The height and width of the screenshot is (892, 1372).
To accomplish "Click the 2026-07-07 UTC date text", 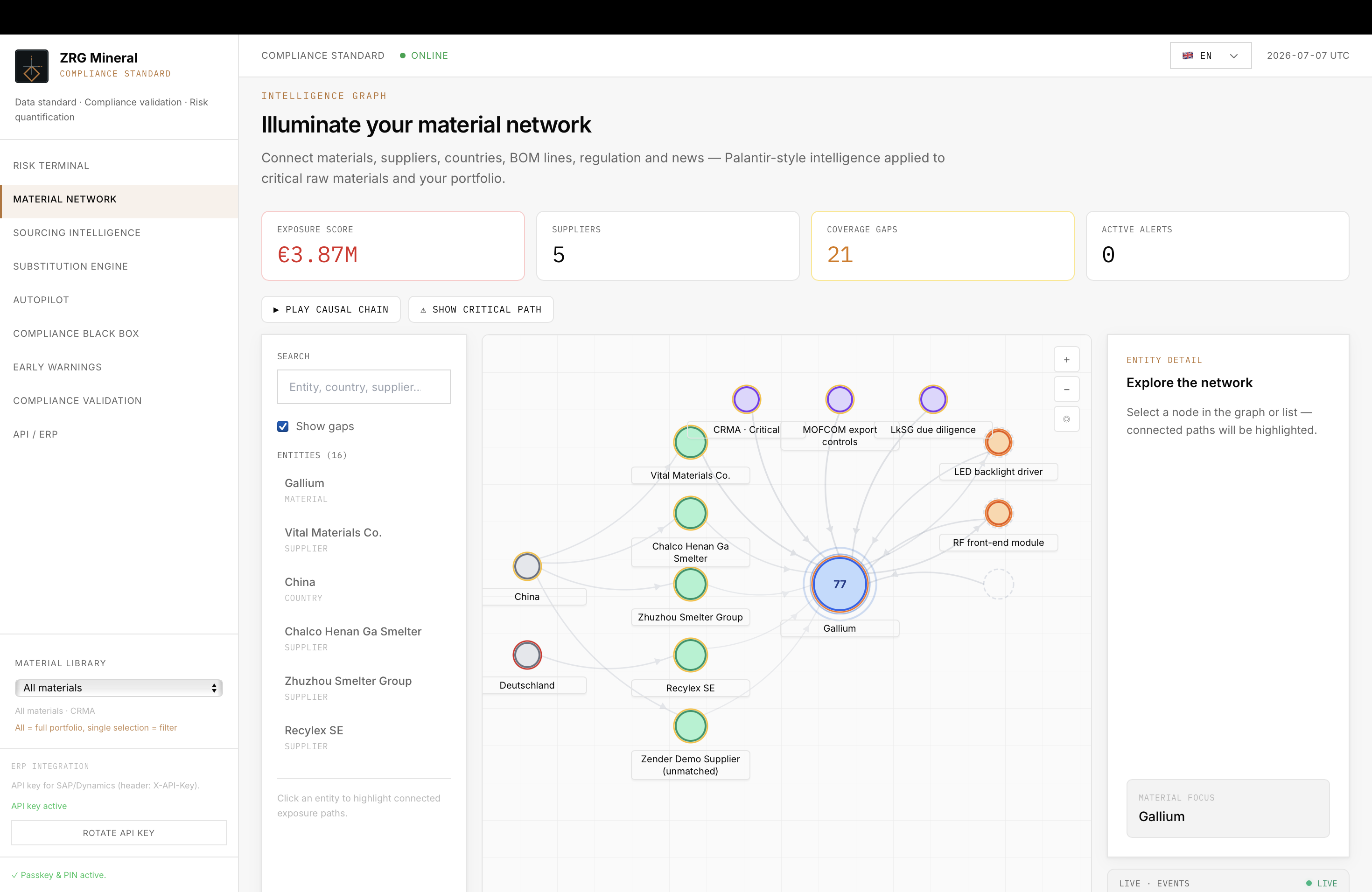I will click(1308, 56).
